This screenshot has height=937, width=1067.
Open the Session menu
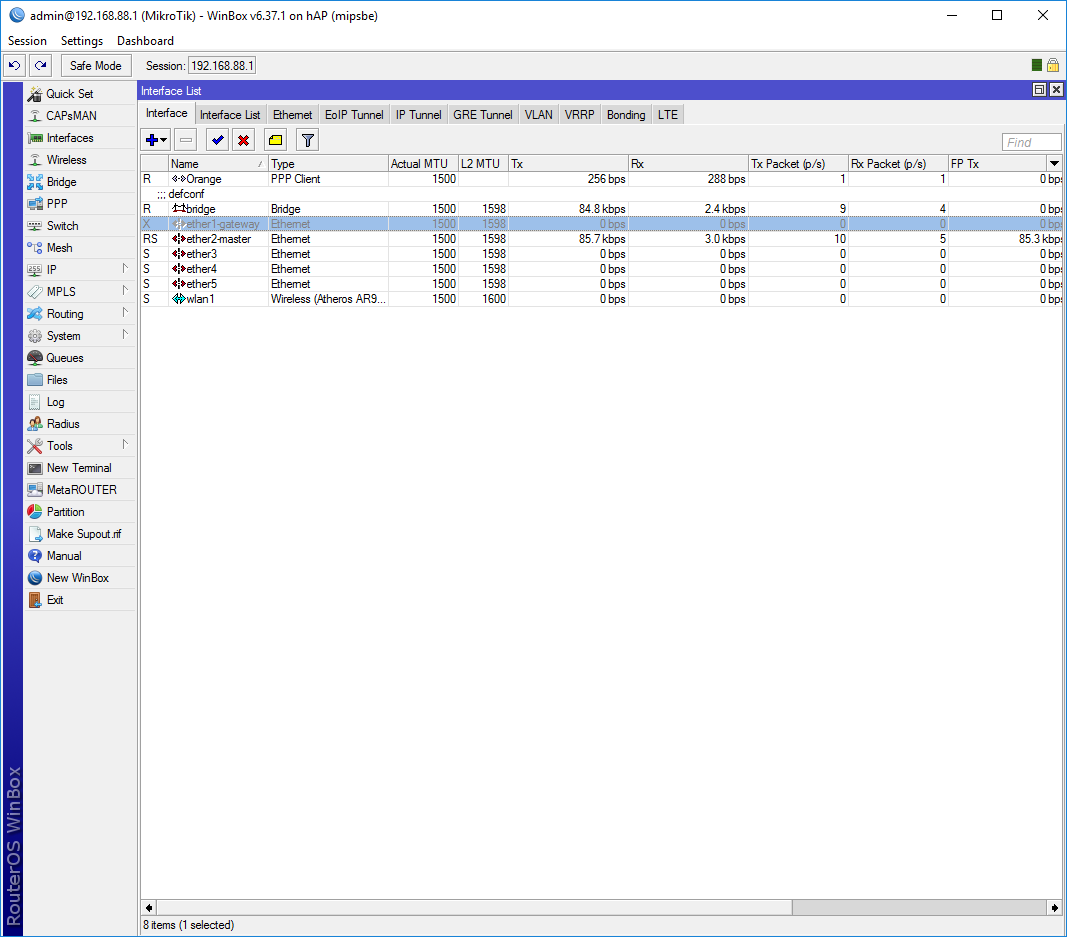[x=27, y=41]
